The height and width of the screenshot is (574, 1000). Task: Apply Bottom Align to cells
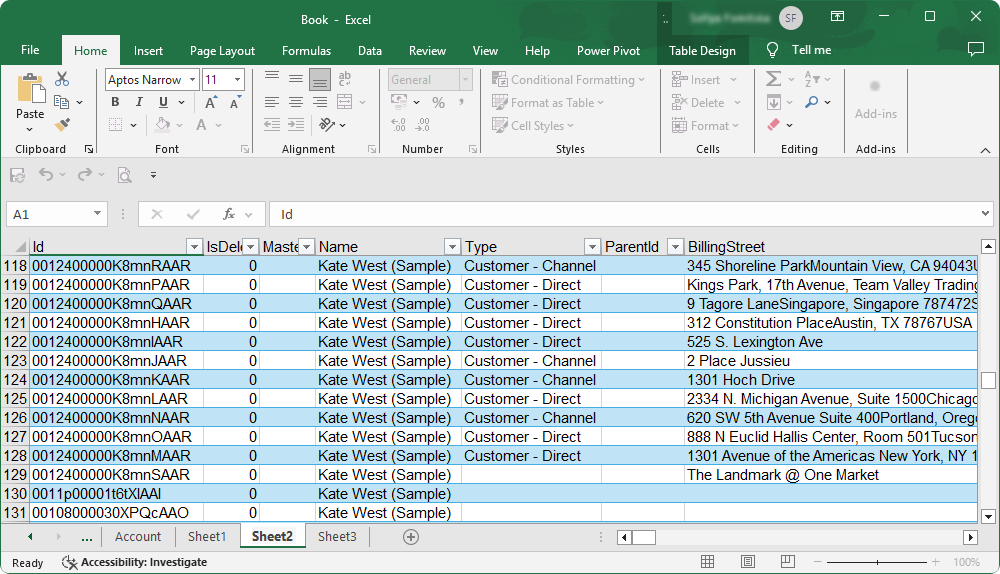[320, 79]
